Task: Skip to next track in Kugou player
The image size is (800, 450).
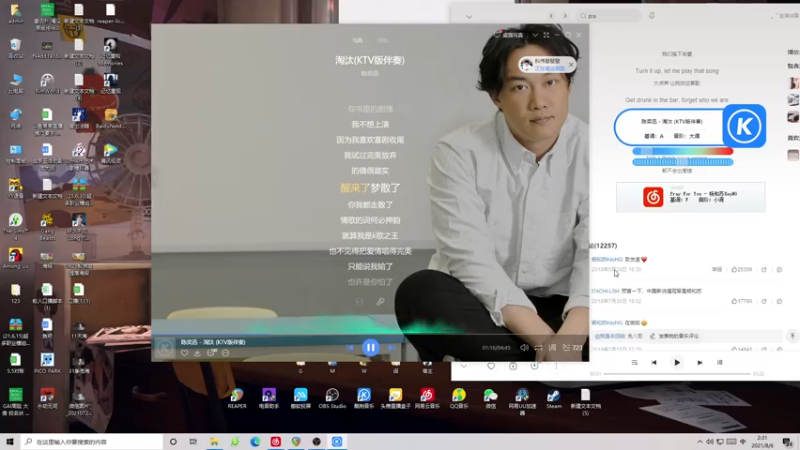Action: coord(391,347)
